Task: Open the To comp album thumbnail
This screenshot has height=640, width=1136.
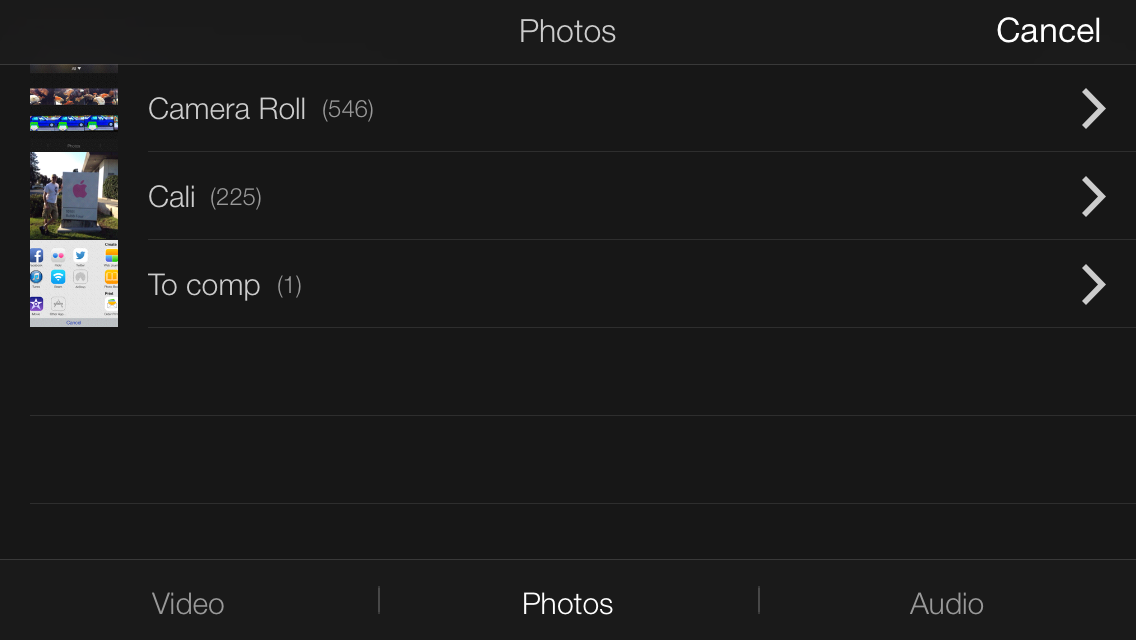Action: click(x=74, y=283)
